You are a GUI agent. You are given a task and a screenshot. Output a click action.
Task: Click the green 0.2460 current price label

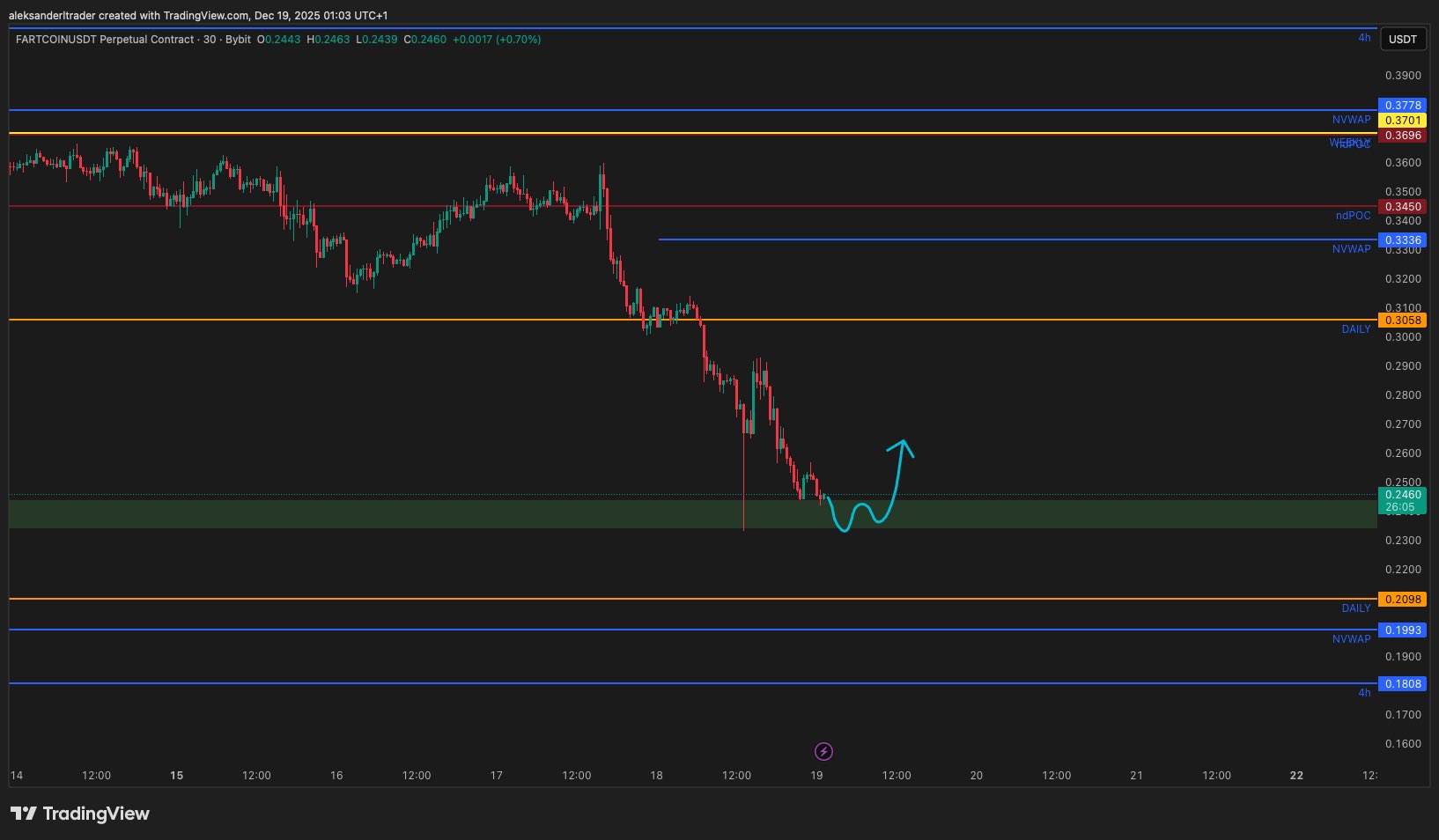tap(1402, 495)
